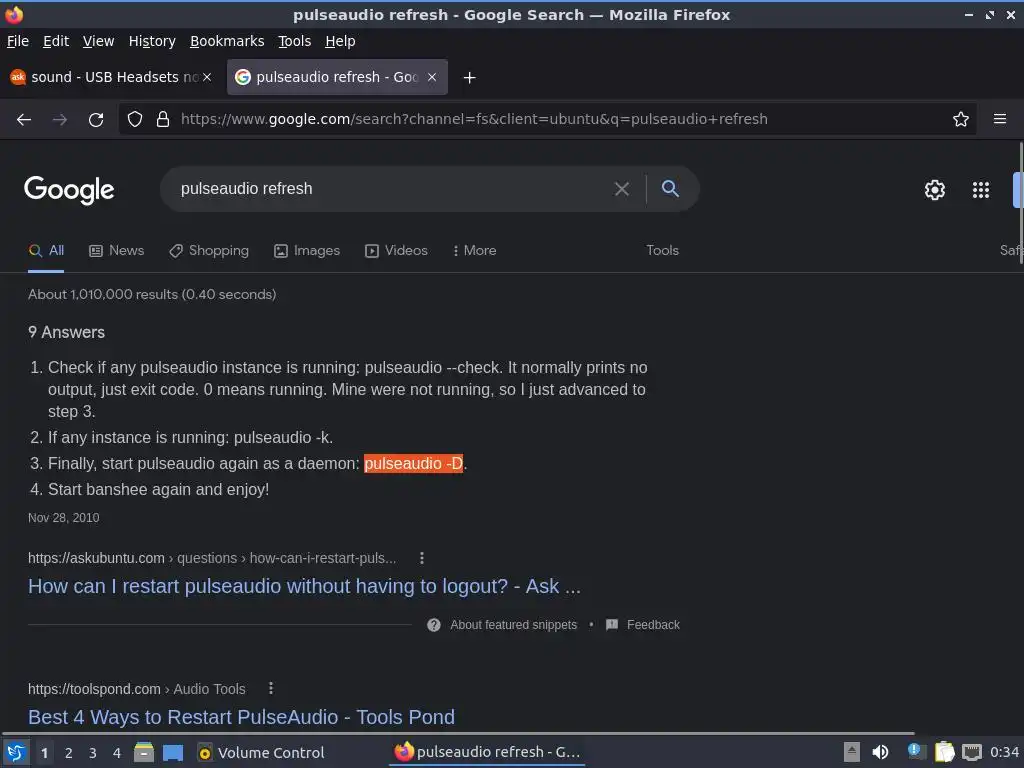Click the '9 Answers' heading
Viewport: 1024px width, 768px height.
tap(67, 332)
